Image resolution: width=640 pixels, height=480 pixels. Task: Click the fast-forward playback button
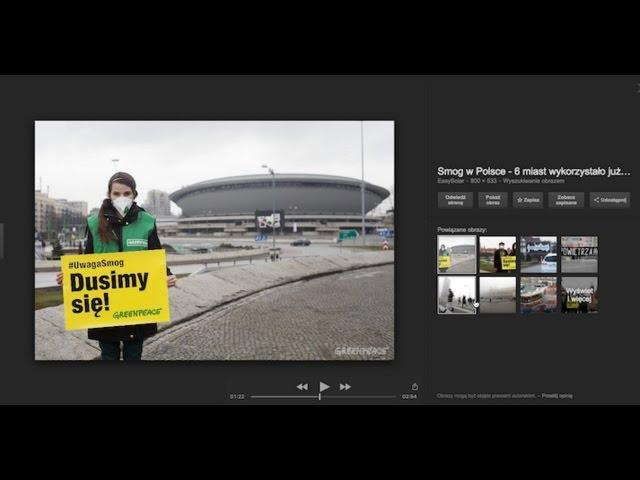tap(345, 387)
